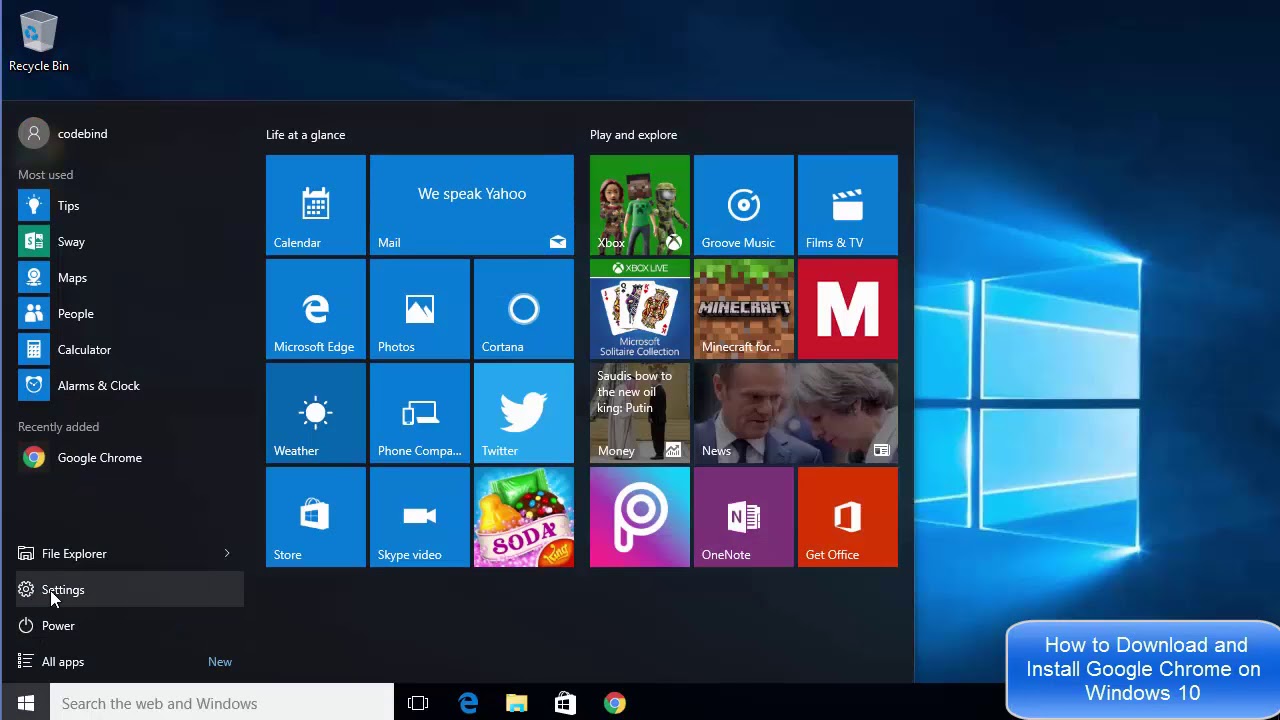The image size is (1280, 720).
Task: Open Groove Music tile
Action: tap(744, 205)
